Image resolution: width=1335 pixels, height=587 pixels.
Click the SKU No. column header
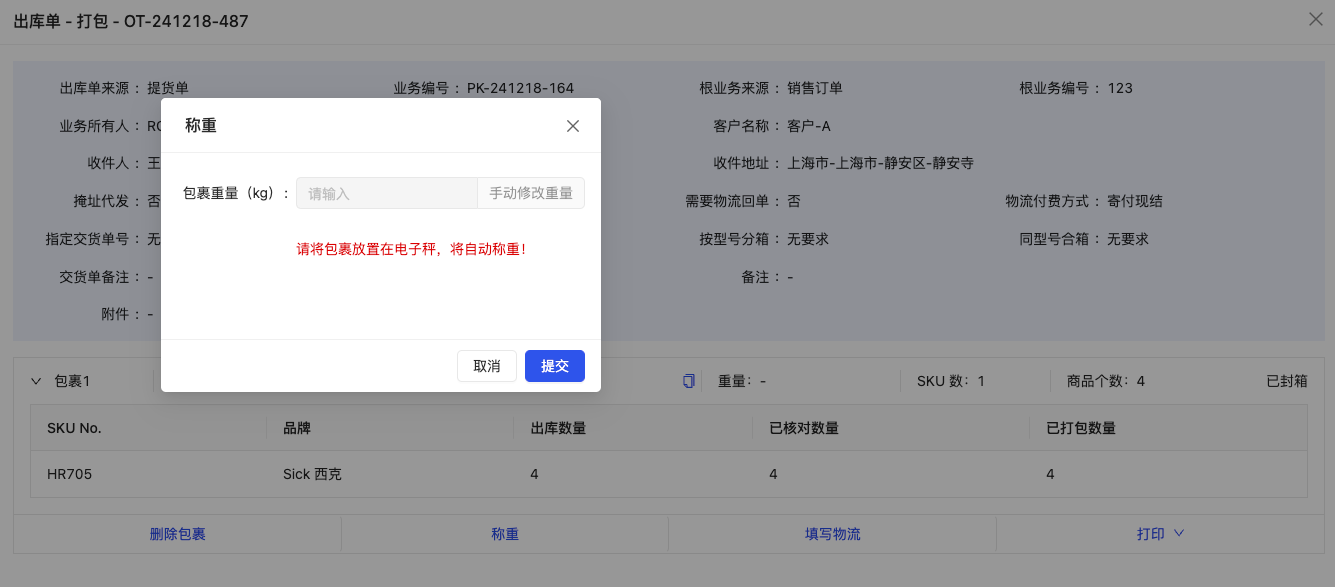pyautogui.click(x=76, y=428)
